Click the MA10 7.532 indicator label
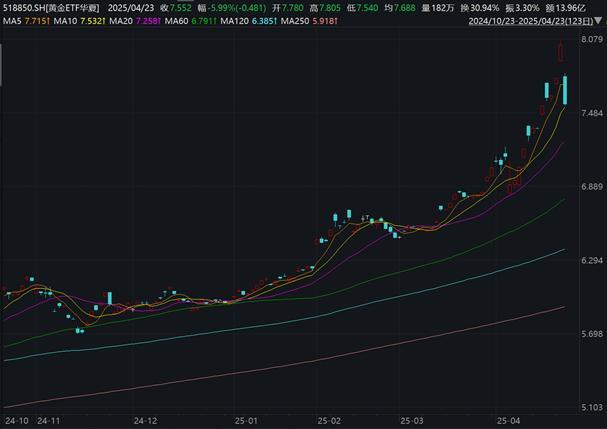This screenshot has width=607, height=429. coord(79,21)
